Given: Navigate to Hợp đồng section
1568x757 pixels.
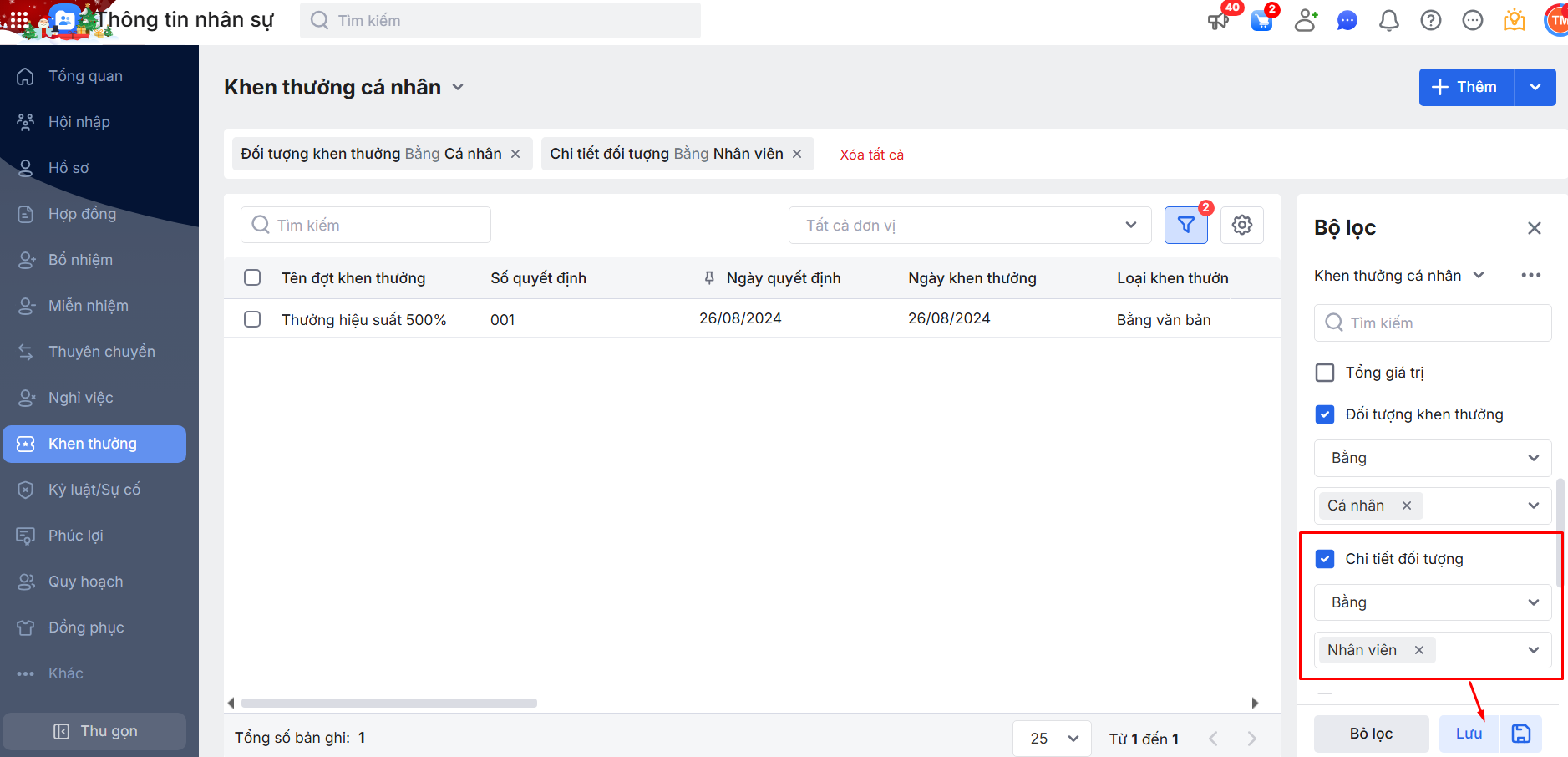Looking at the screenshot, I should 94,214.
